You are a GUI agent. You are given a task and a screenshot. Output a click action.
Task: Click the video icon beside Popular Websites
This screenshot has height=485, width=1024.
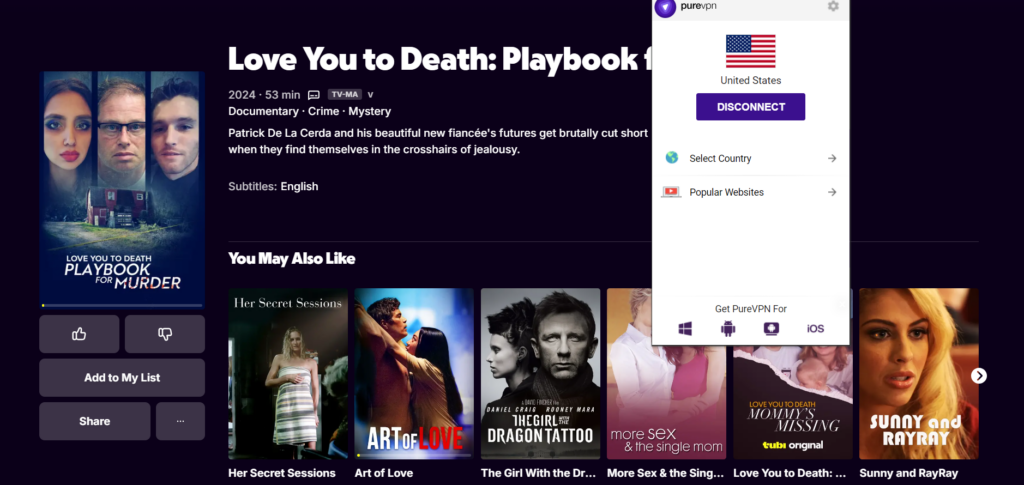click(x=671, y=192)
